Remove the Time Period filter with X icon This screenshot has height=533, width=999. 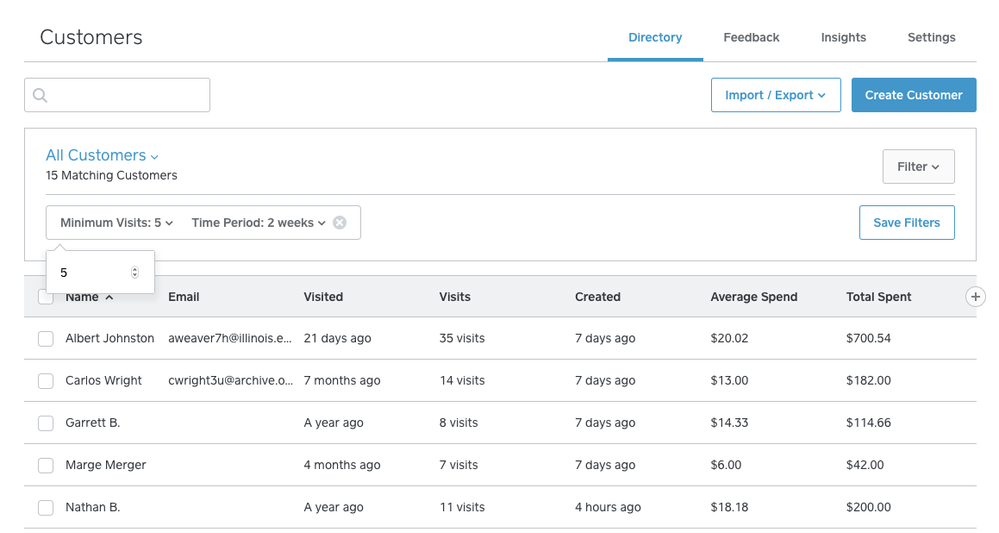click(x=340, y=223)
